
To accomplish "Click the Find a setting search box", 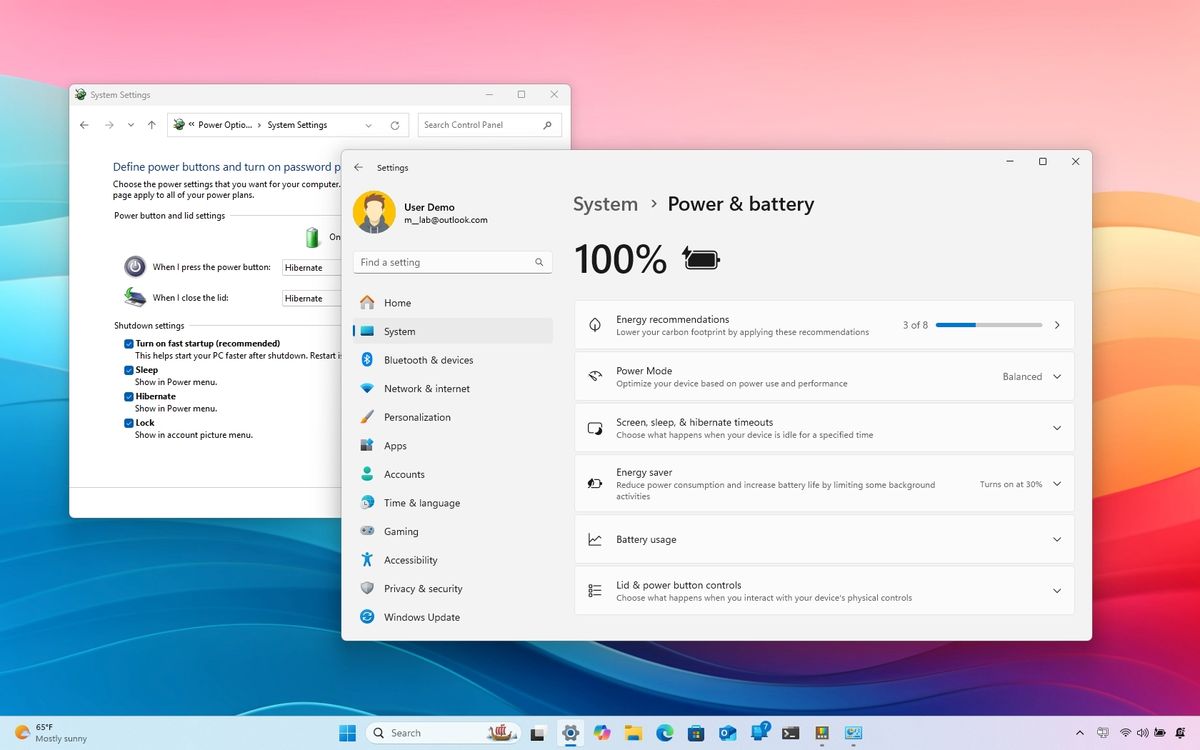I will (452, 261).
